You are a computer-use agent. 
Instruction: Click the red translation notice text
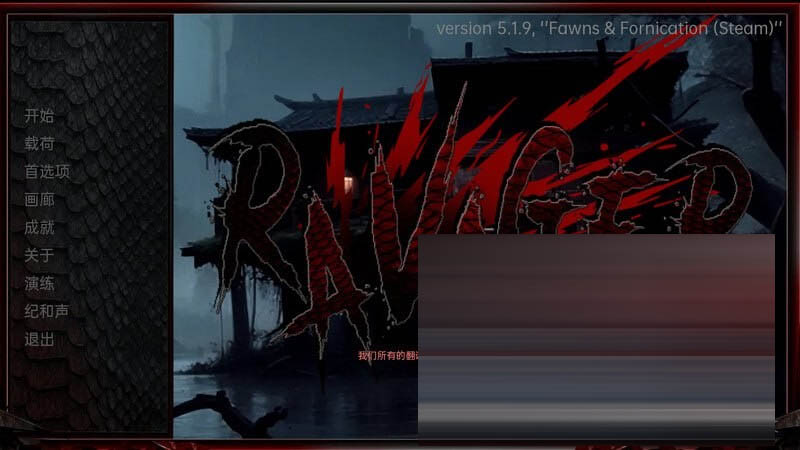pyautogui.click(x=388, y=355)
